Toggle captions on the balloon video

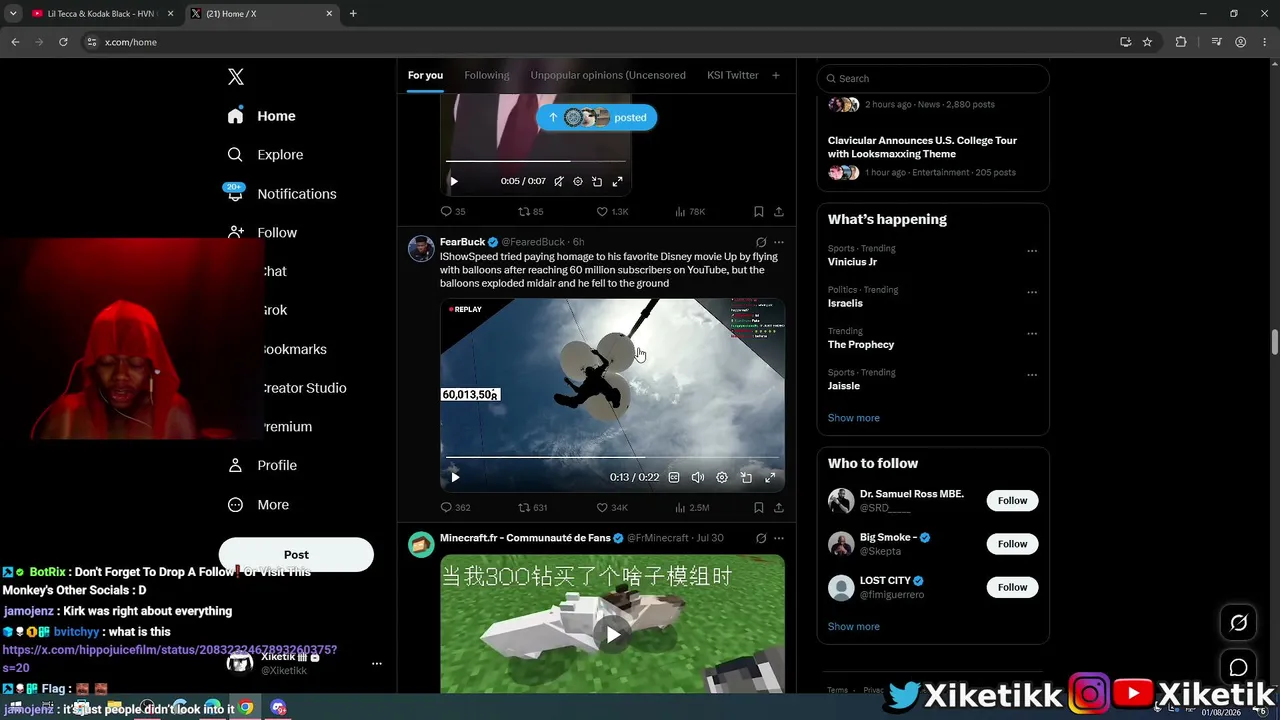pos(674,477)
